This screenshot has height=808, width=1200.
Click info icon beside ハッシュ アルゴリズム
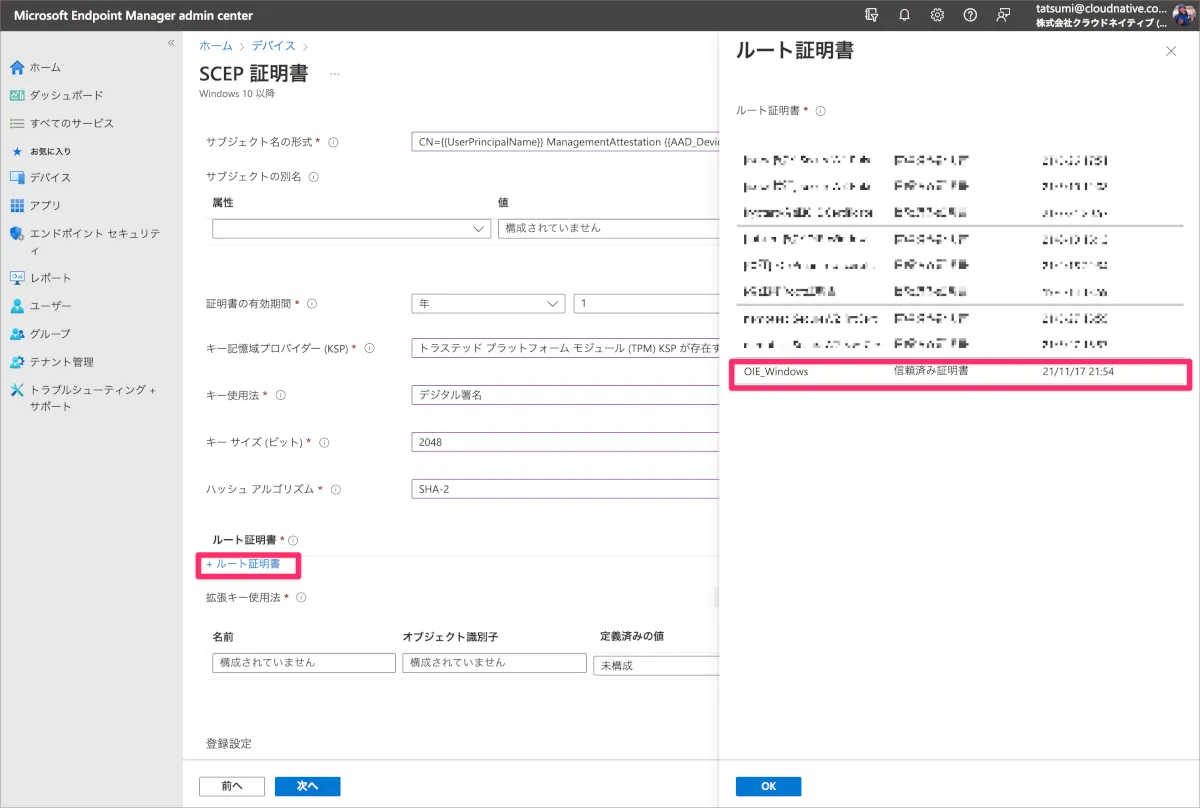336,490
